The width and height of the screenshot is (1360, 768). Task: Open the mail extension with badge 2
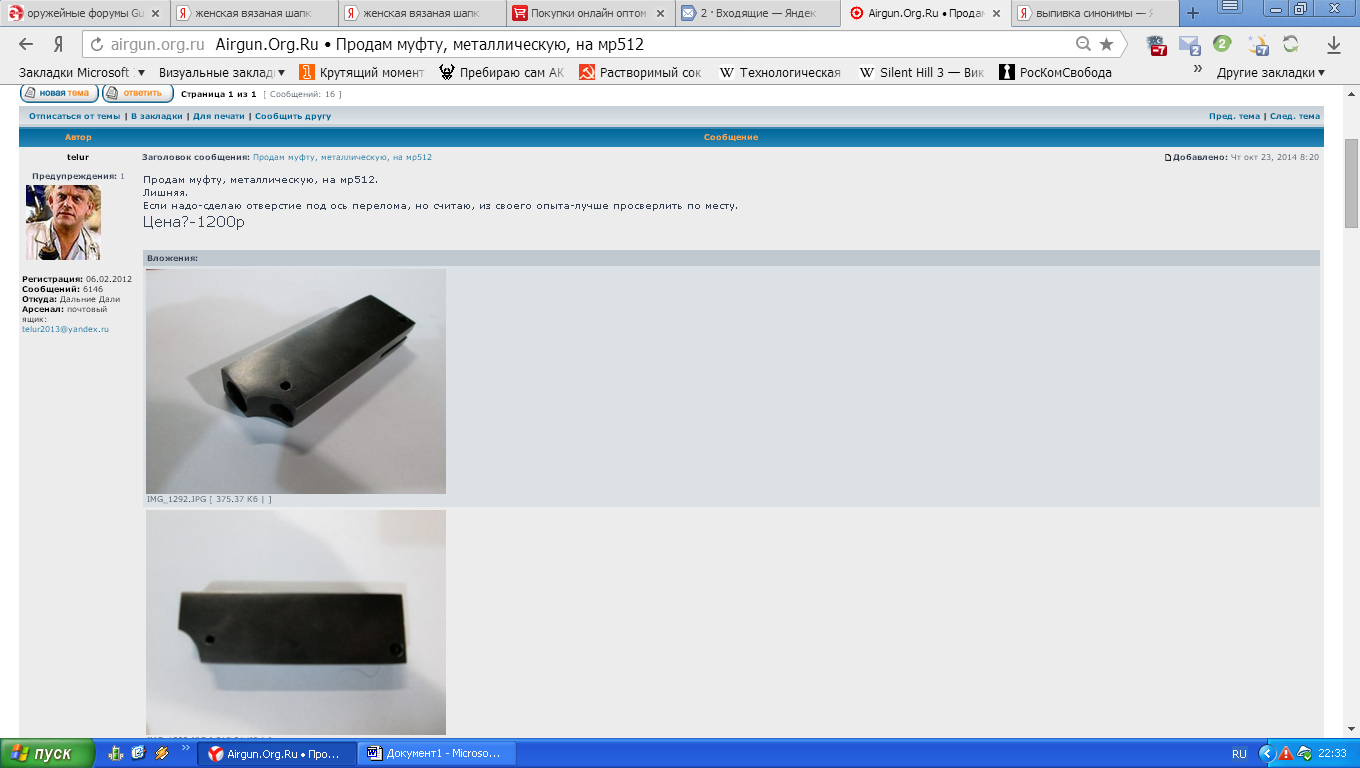coord(1189,45)
